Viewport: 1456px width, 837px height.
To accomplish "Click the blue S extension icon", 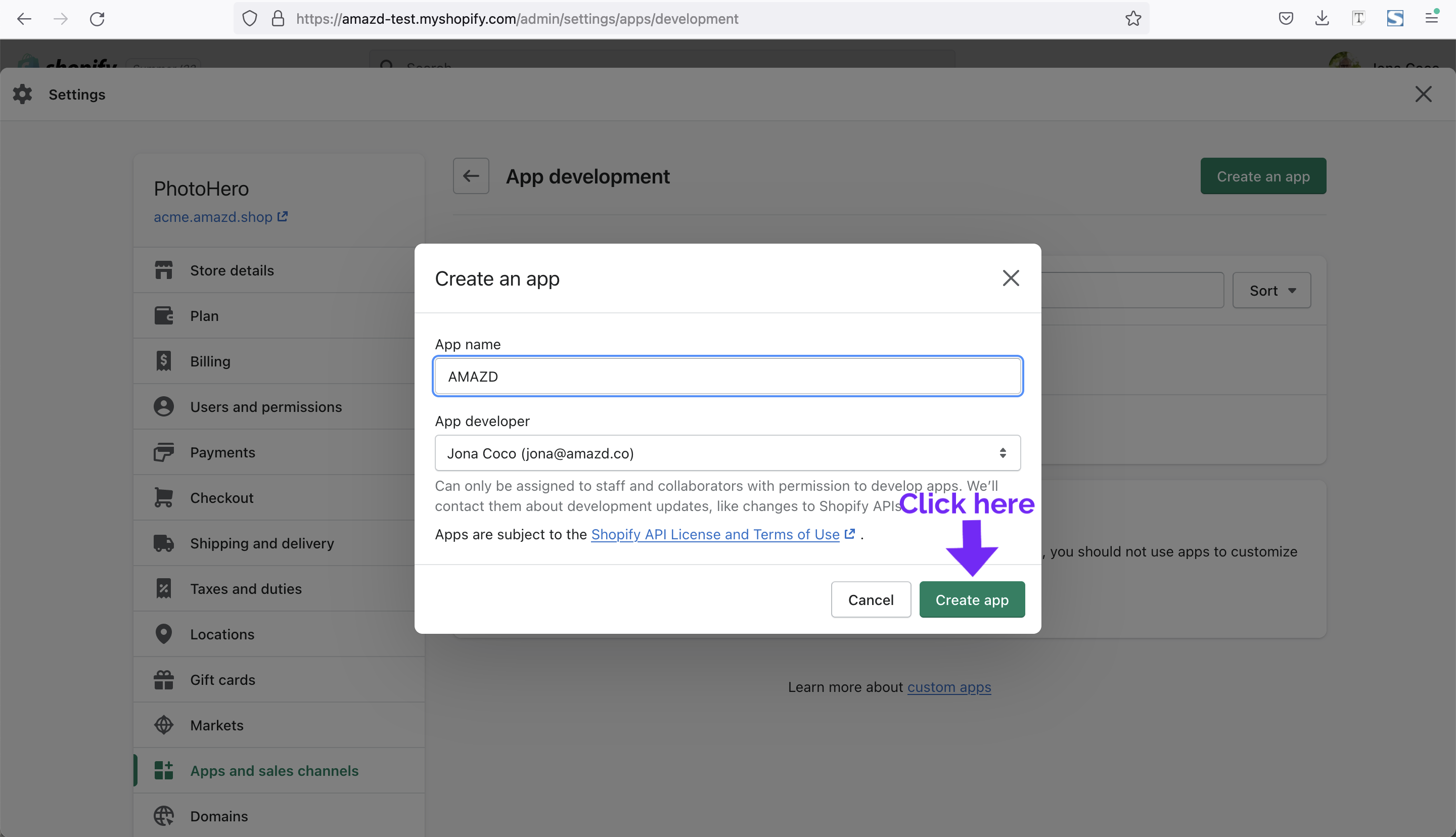I will (1395, 19).
